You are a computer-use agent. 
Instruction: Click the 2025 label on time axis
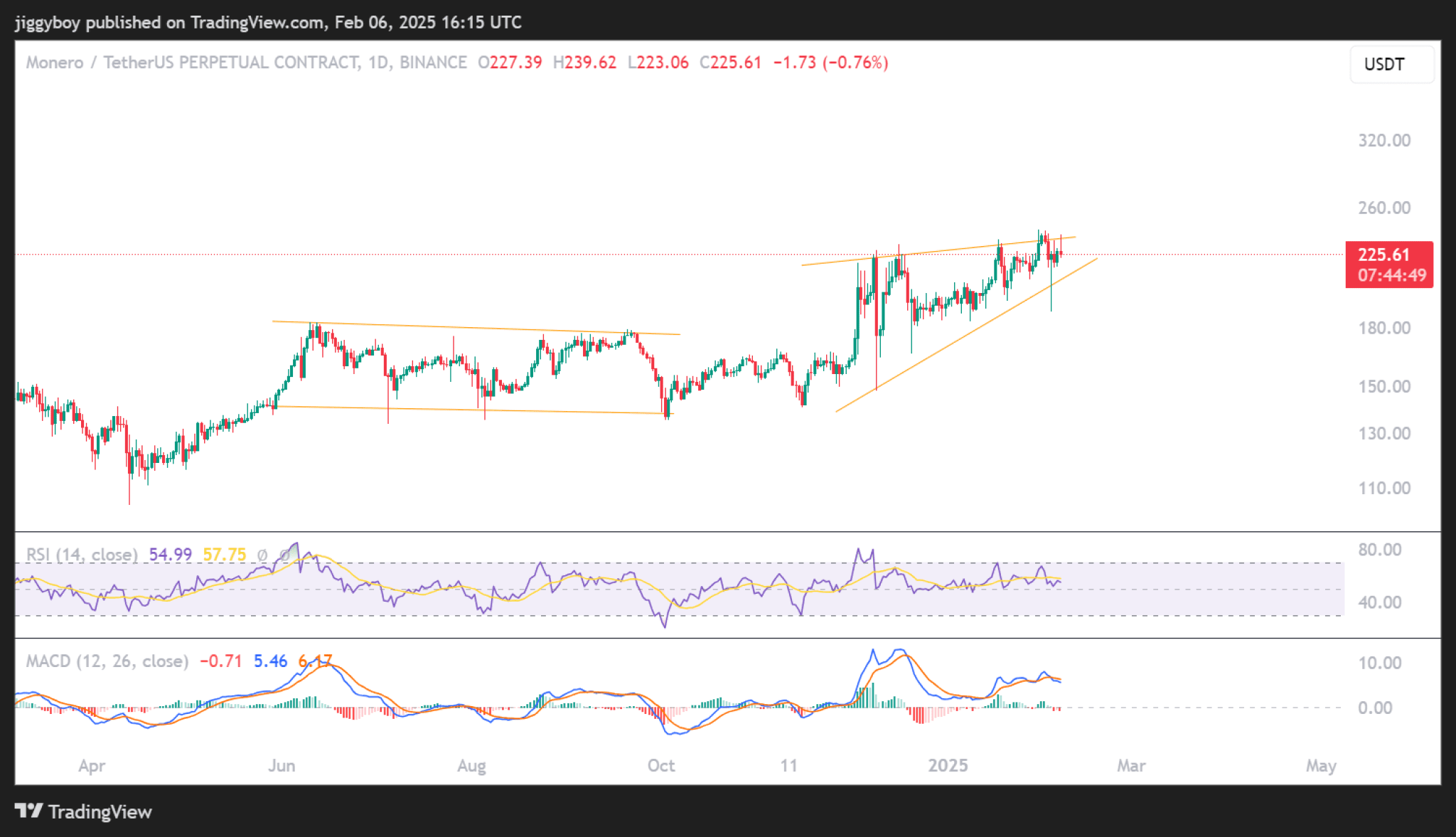click(x=948, y=765)
